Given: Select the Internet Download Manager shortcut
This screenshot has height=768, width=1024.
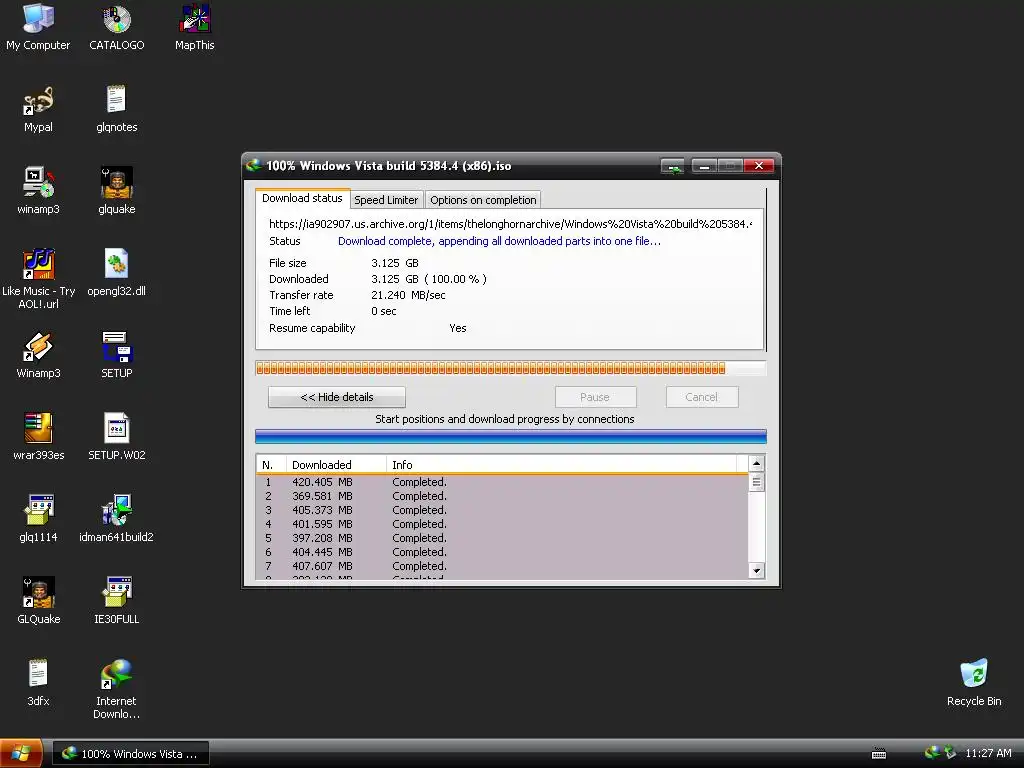Looking at the screenshot, I should [116, 689].
